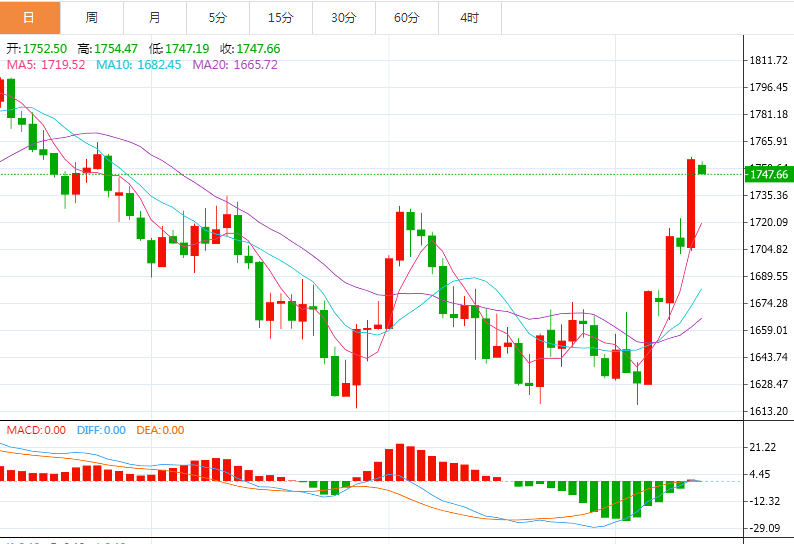The image size is (794, 544).
Task: Click the 1781.18 price axis label
Action: point(769,114)
